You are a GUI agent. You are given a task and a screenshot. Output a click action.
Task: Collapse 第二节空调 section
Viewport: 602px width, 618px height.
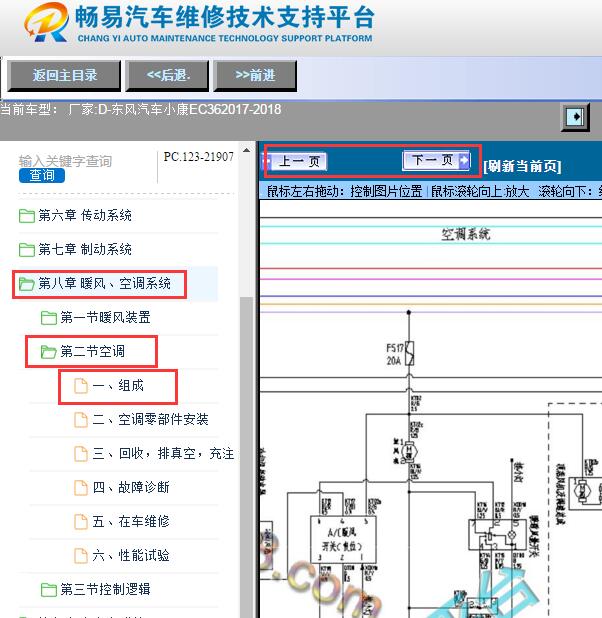point(92,352)
